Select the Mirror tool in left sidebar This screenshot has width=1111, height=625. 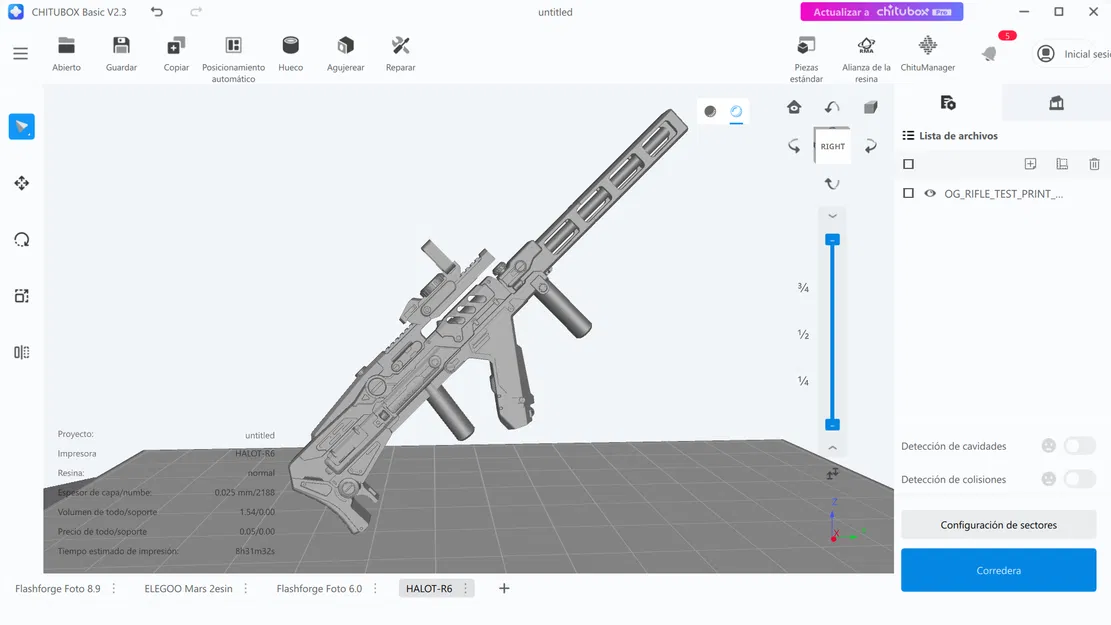tap(21, 351)
